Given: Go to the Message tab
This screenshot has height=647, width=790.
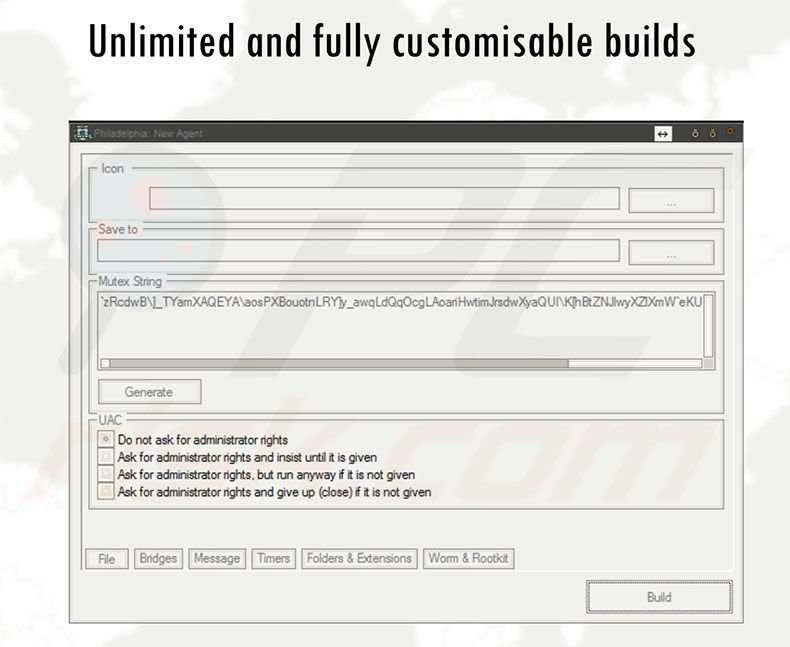Looking at the screenshot, I should coord(217,558).
